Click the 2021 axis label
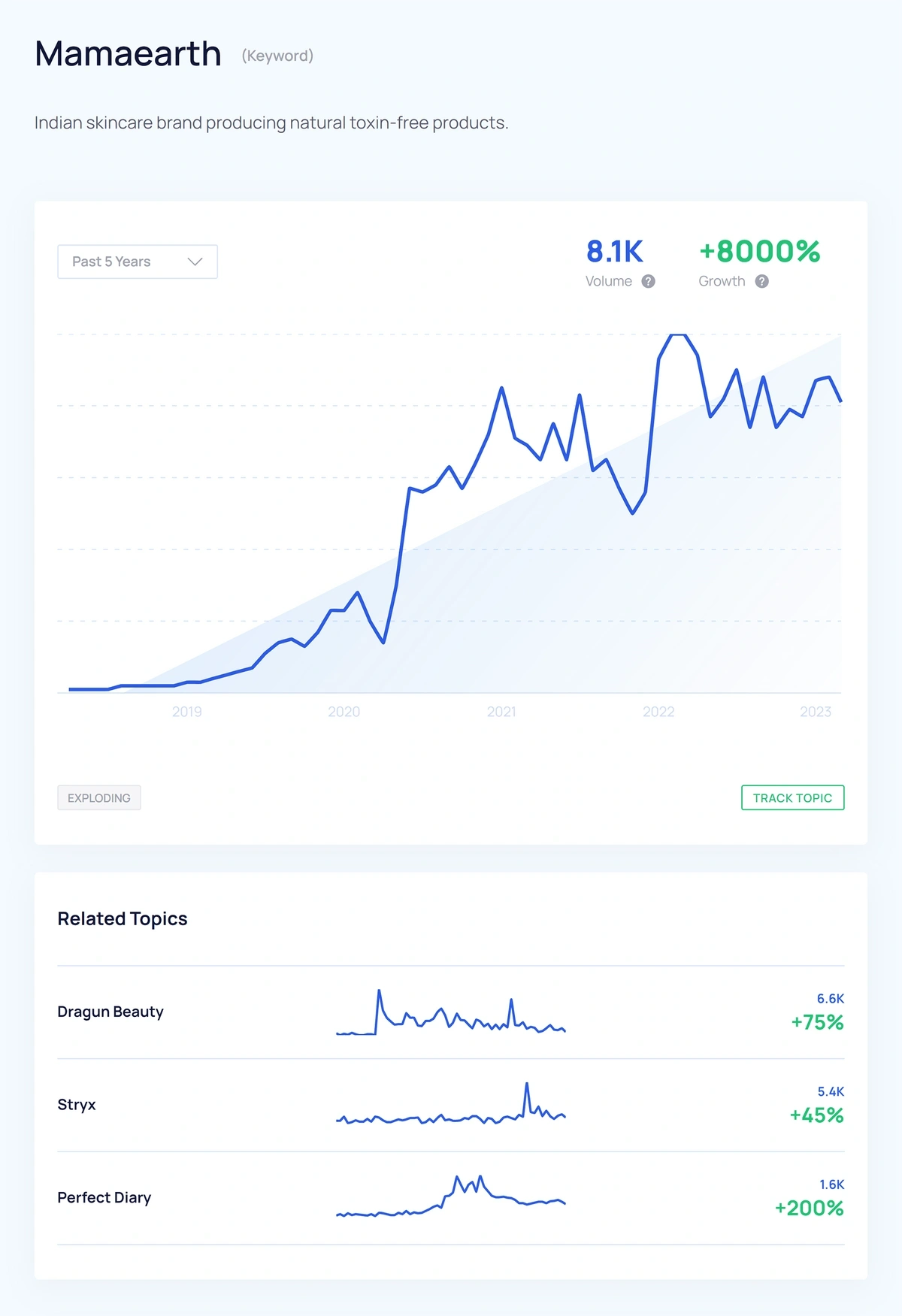 tap(501, 712)
